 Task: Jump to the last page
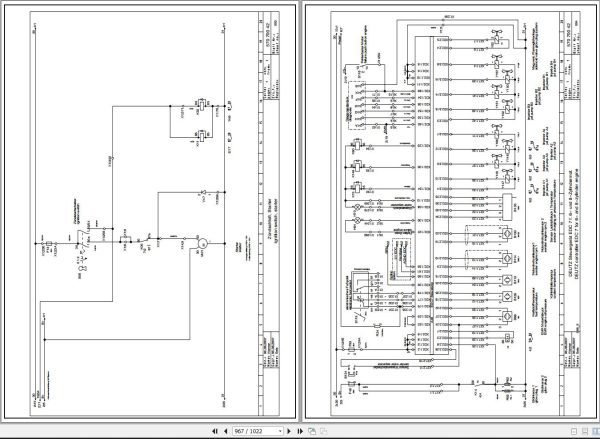(300, 431)
